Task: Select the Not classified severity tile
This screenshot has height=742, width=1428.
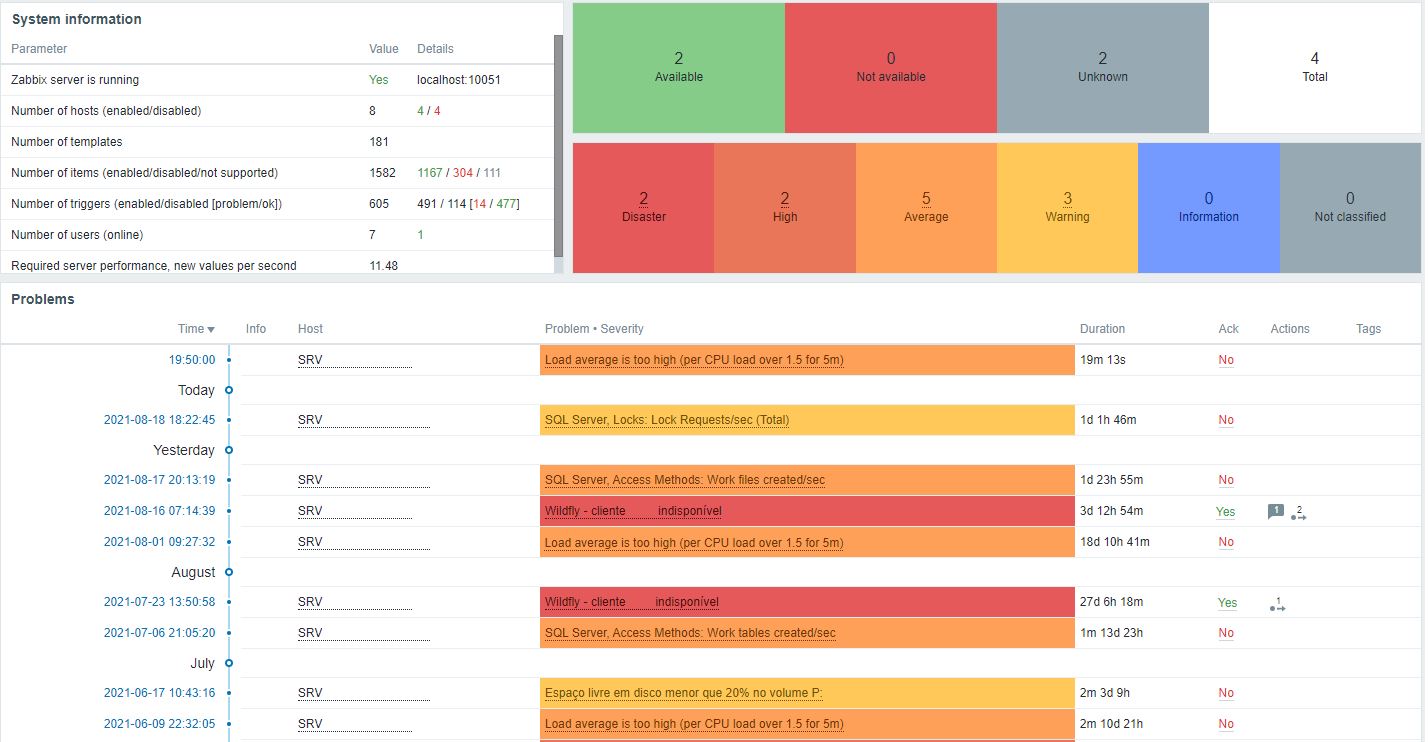Action: pyautogui.click(x=1350, y=207)
